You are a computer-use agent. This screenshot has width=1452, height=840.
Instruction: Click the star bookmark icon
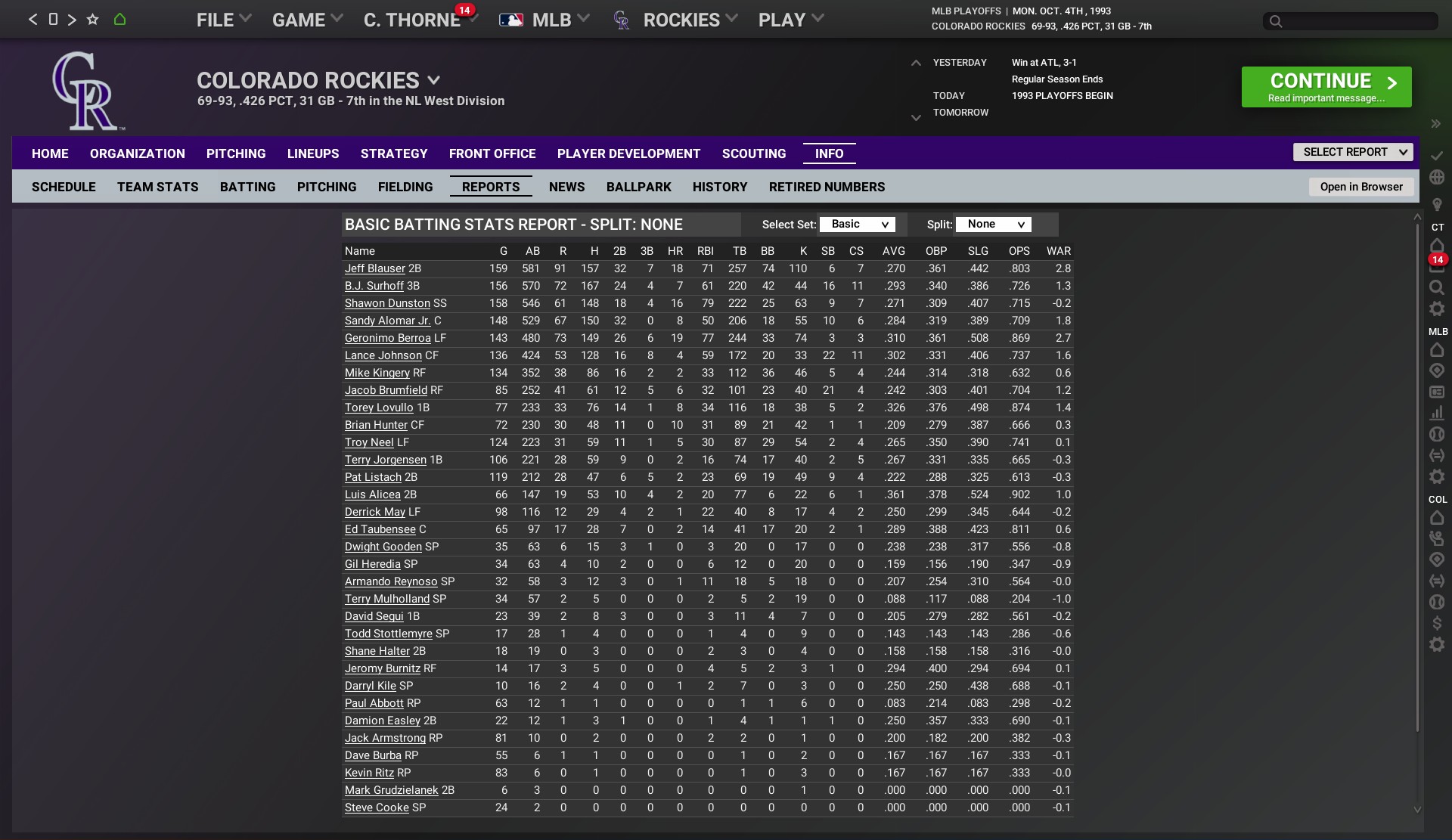[x=92, y=19]
